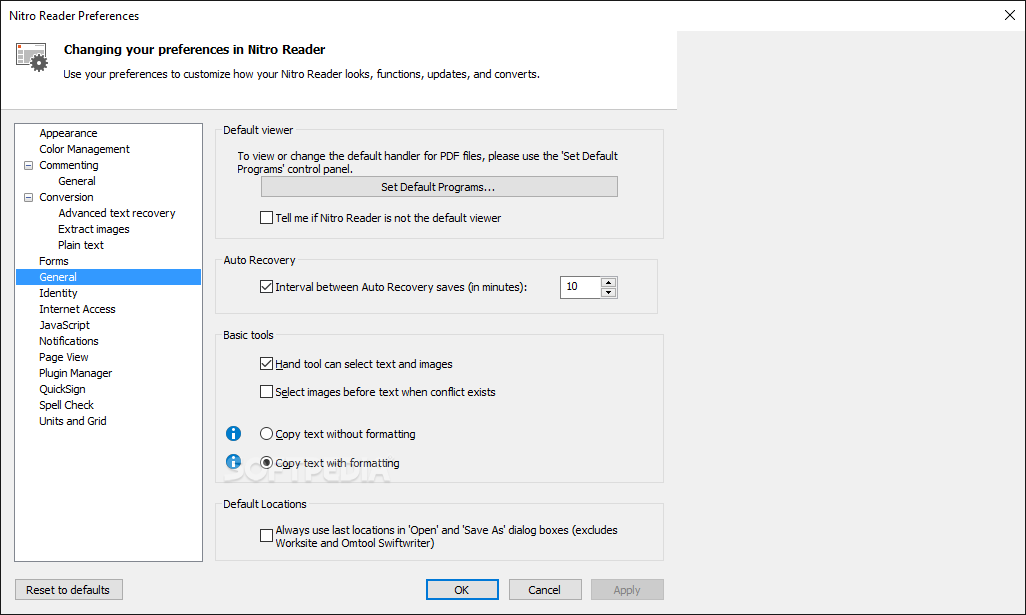
Task: Click the Apply button
Action: pos(627,590)
